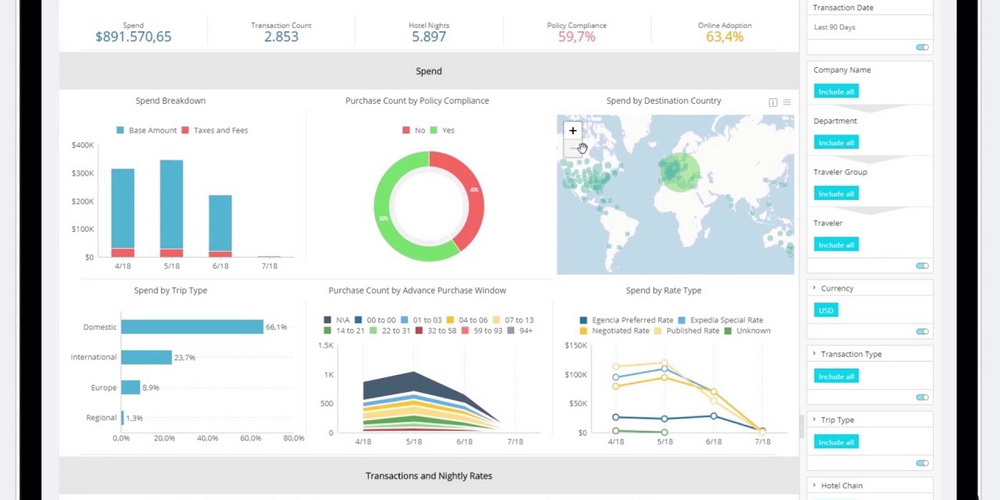Toggle the Transaction Type filter switch
This screenshot has width=1000, height=500.
(x=922, y=397)
